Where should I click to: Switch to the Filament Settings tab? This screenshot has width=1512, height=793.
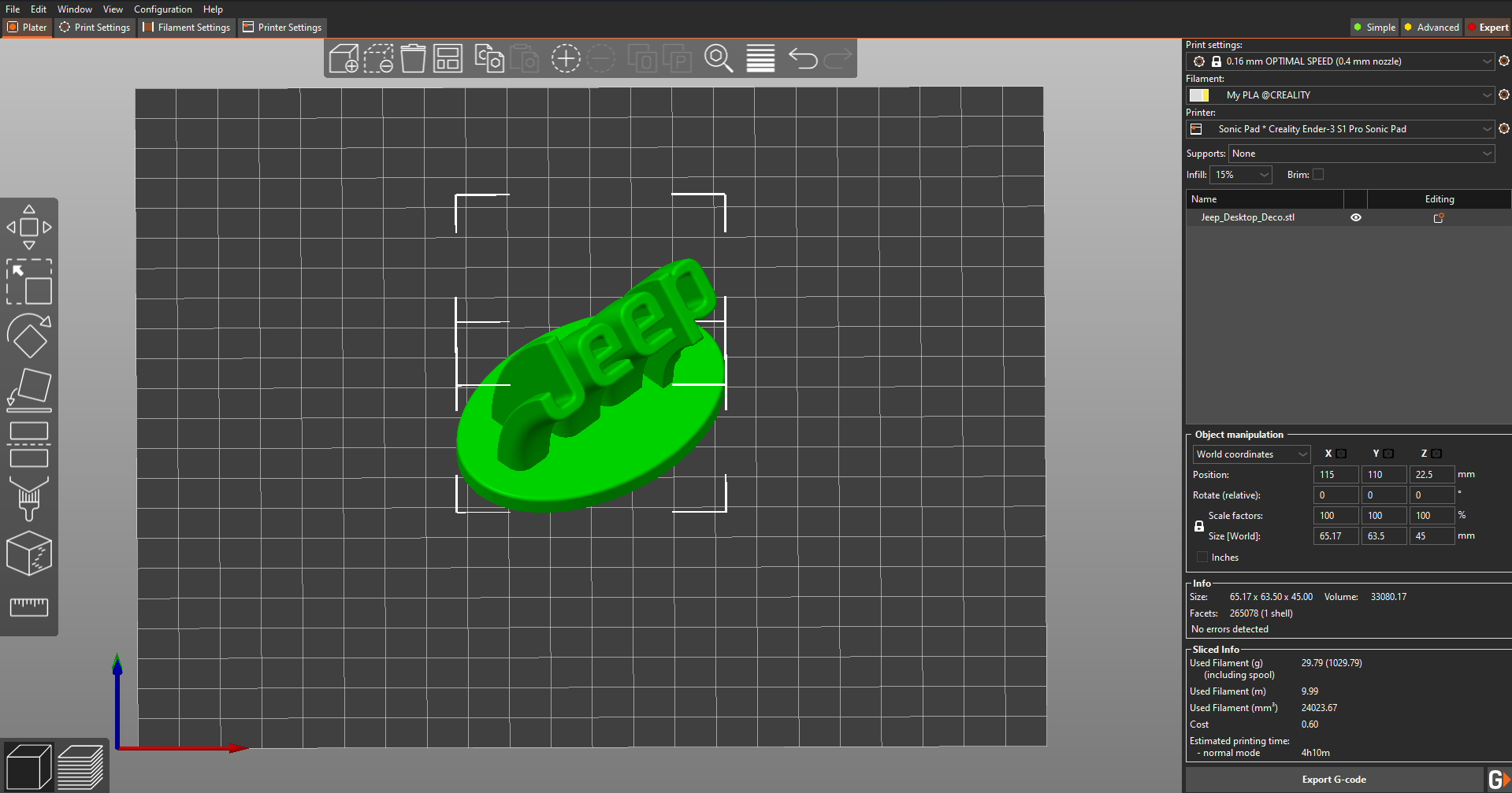pos(187,28)
